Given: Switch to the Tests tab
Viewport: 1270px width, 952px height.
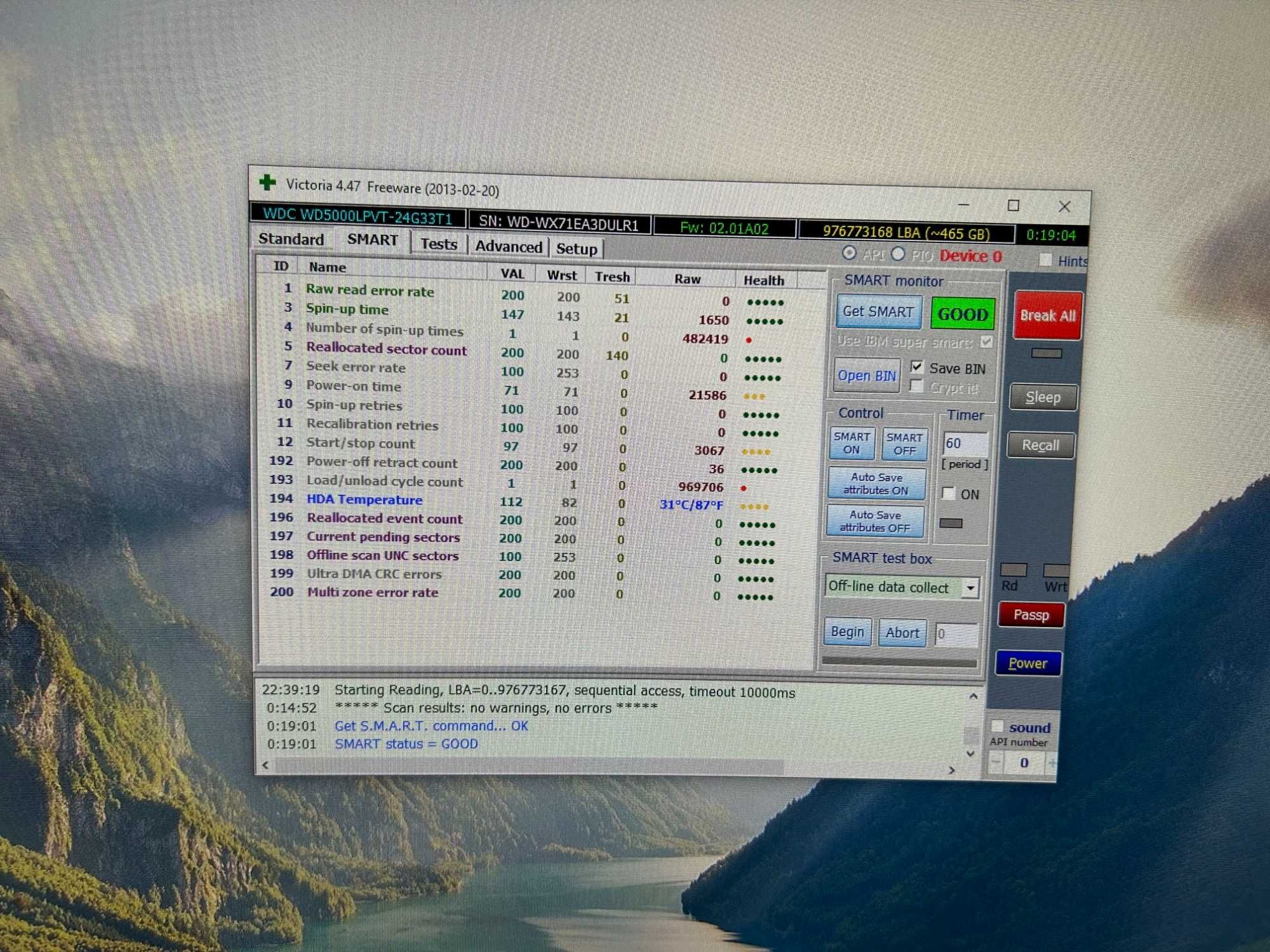Looking at the screenshot, I should pyautogui.click(x=437, y=247).
